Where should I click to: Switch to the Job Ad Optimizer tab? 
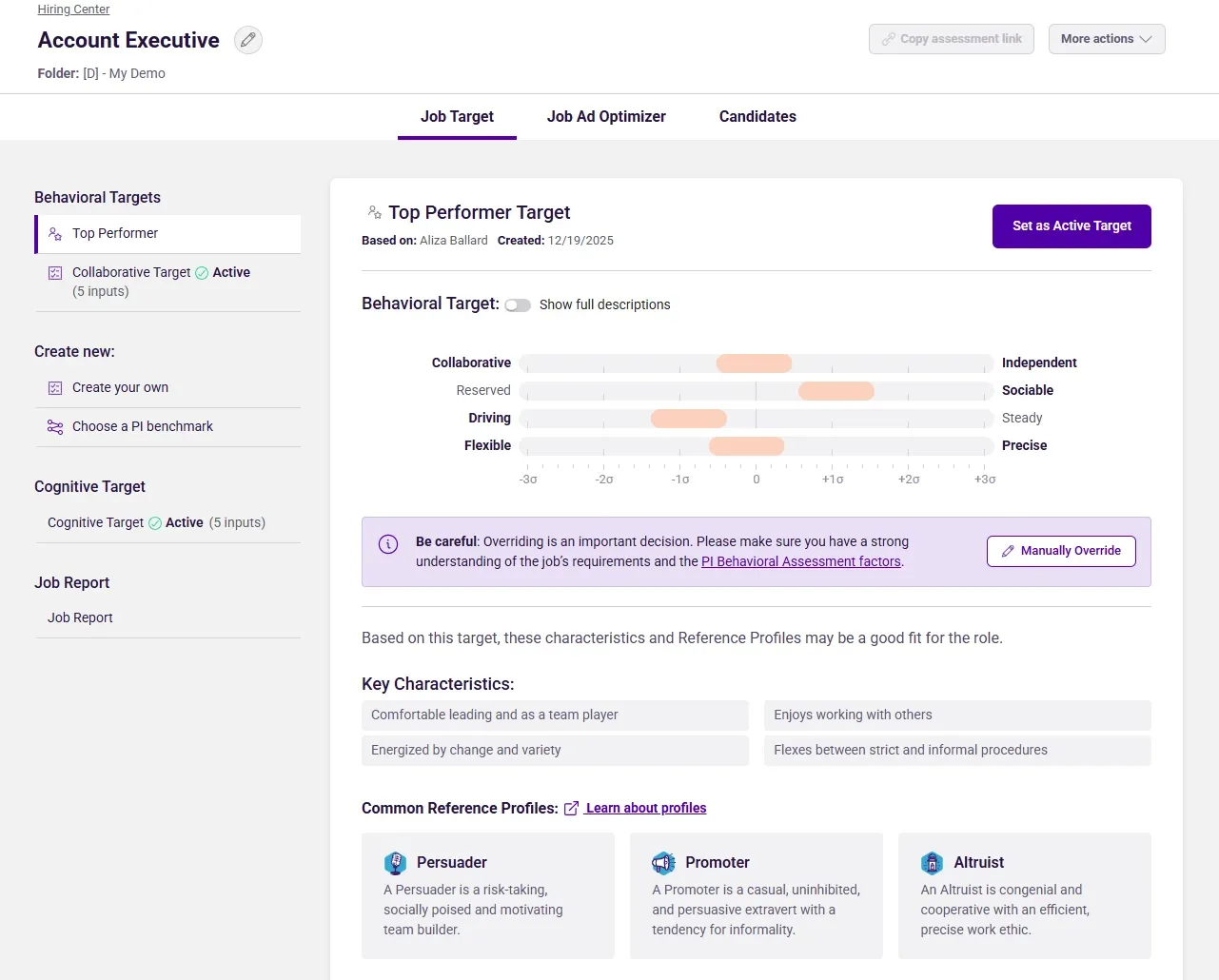(x=606, y=116)
